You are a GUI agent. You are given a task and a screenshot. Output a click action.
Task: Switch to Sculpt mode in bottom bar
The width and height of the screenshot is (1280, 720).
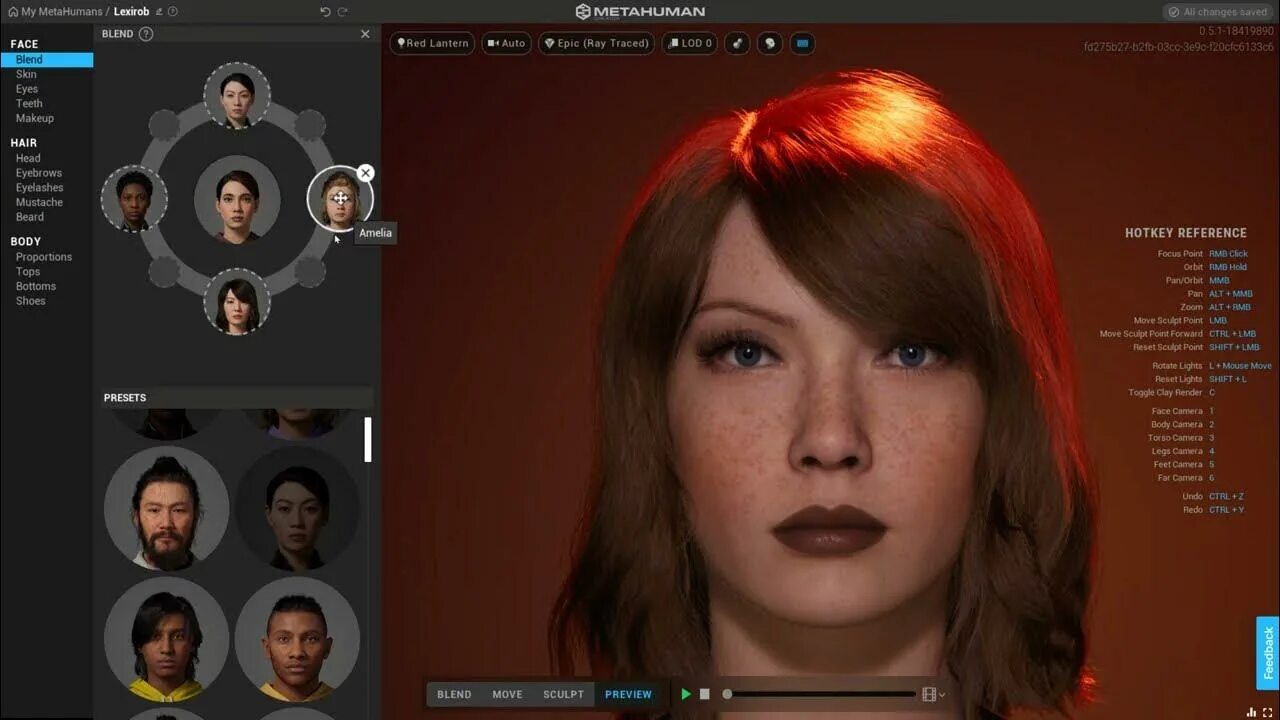[x=563, y=694]
